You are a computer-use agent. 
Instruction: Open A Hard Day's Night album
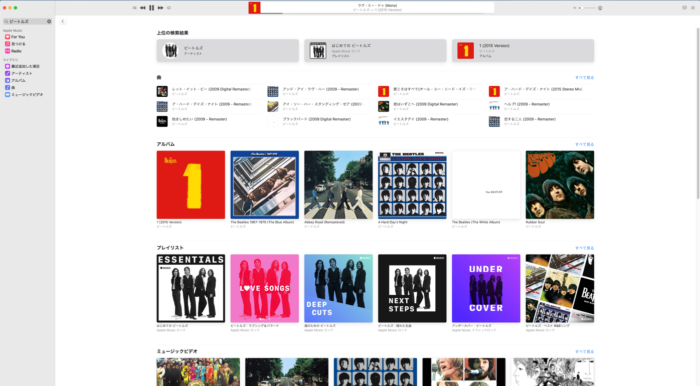click(412, 185)
